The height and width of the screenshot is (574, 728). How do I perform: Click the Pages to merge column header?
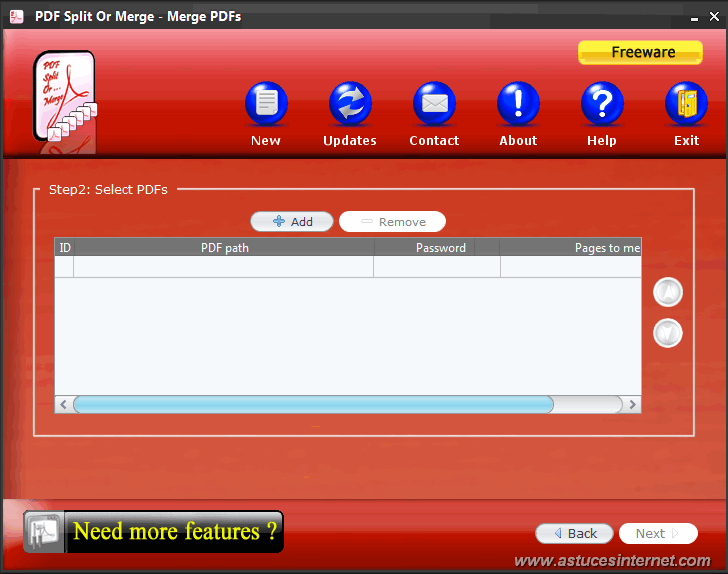coord(571,248)
